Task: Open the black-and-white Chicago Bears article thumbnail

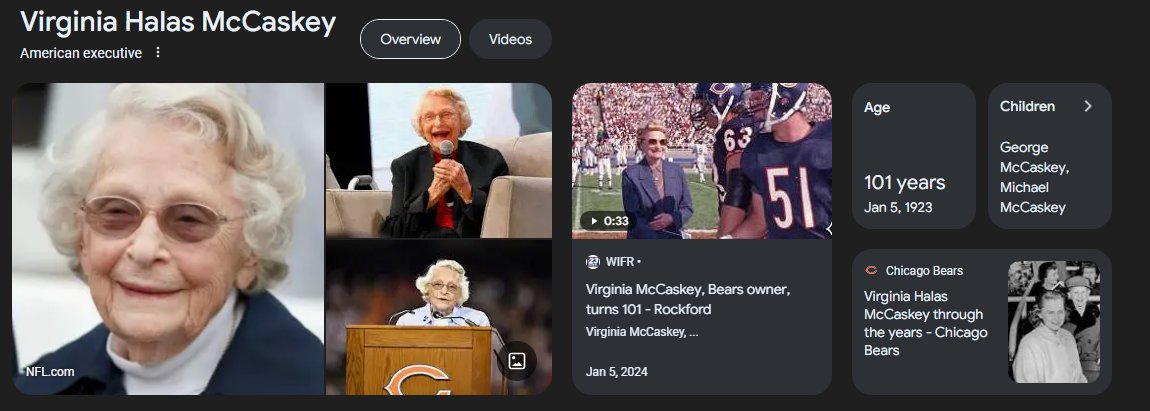Action: (1054, 321)
